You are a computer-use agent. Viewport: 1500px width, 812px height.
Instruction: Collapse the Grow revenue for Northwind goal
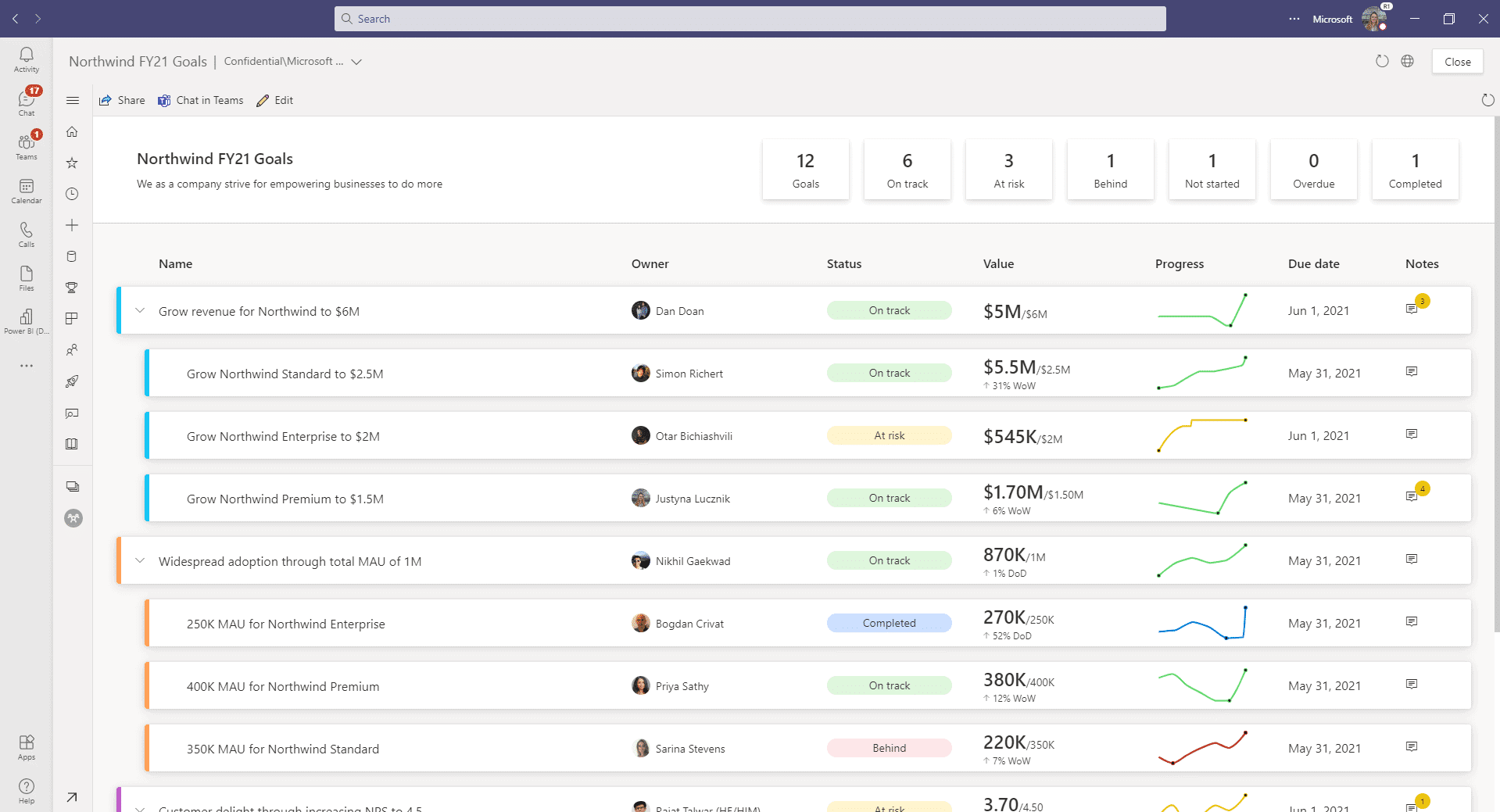pos(140,310)
